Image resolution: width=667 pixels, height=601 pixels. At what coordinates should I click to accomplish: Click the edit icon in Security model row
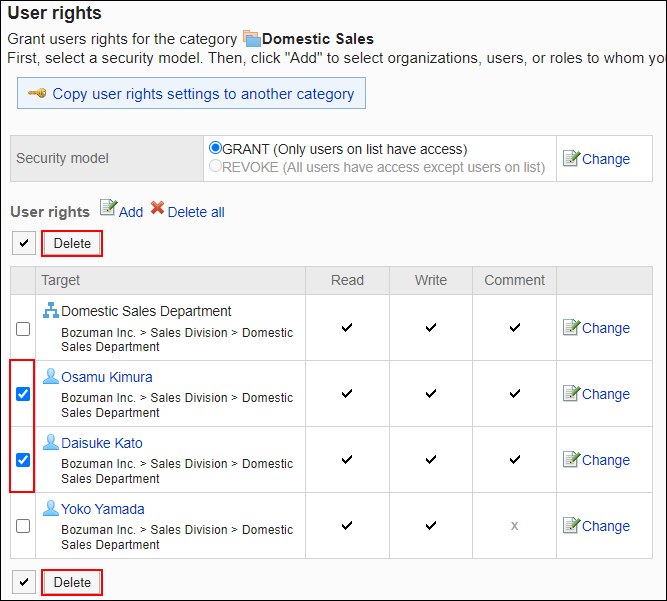click(571, 158)
